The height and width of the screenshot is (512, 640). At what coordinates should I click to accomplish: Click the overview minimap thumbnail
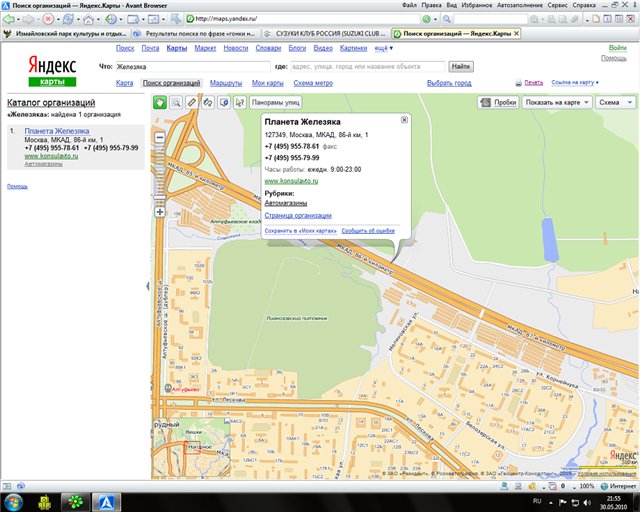click(191, 448)
